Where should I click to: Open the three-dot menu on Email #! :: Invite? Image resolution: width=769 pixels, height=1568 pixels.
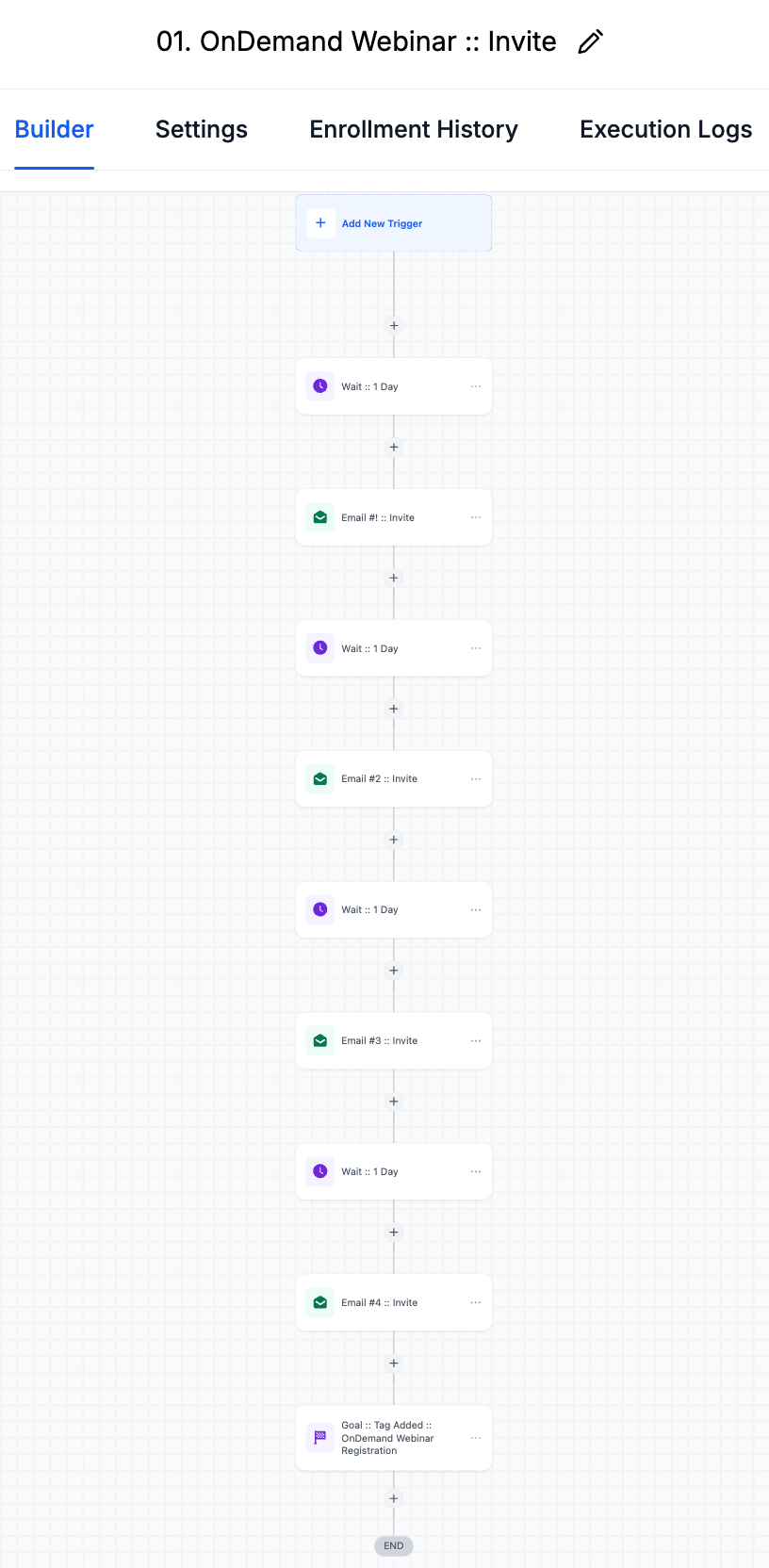tap(476, 517)
